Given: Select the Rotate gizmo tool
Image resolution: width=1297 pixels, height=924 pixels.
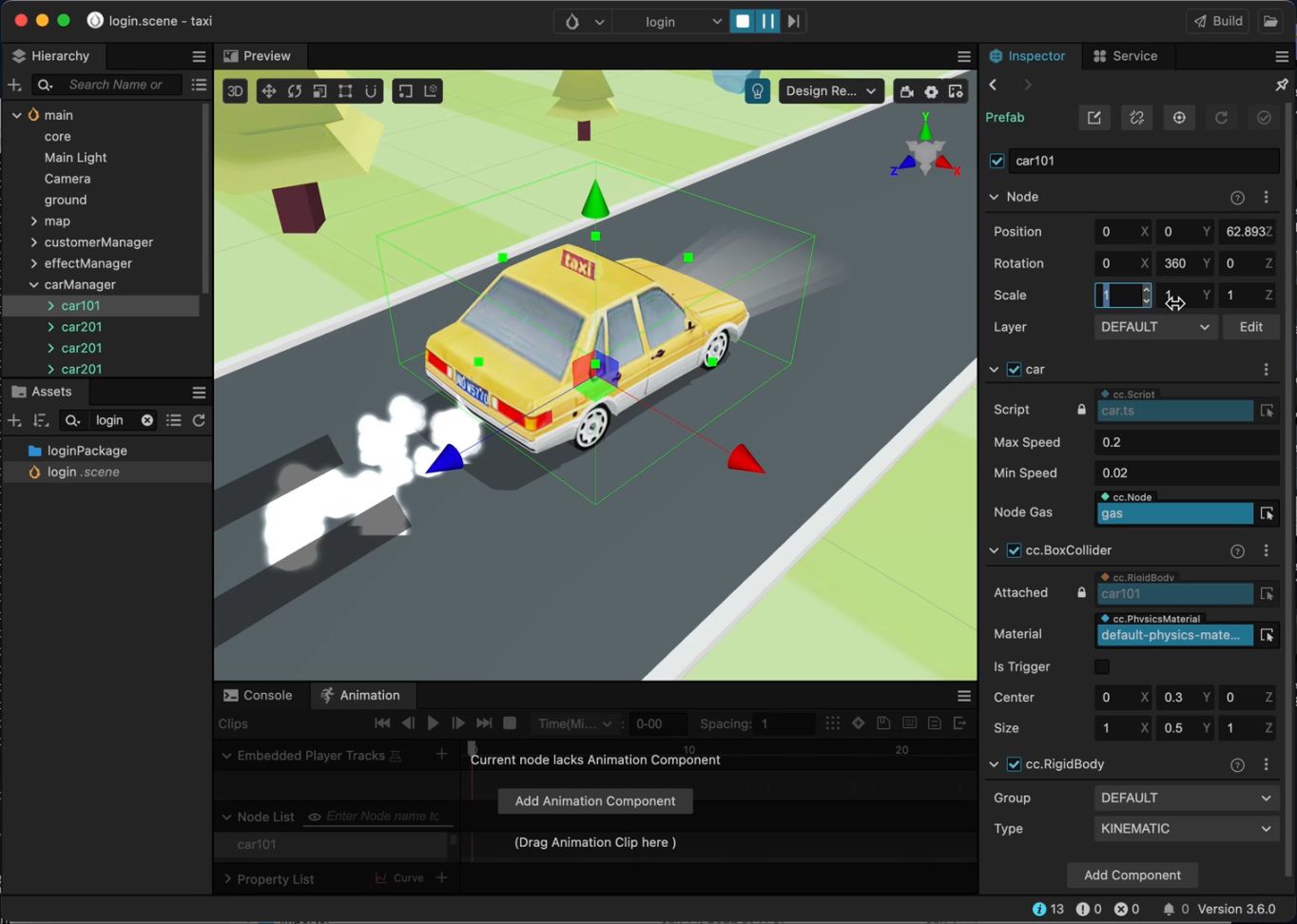Looking at the screenshot, I should [295, 91].
